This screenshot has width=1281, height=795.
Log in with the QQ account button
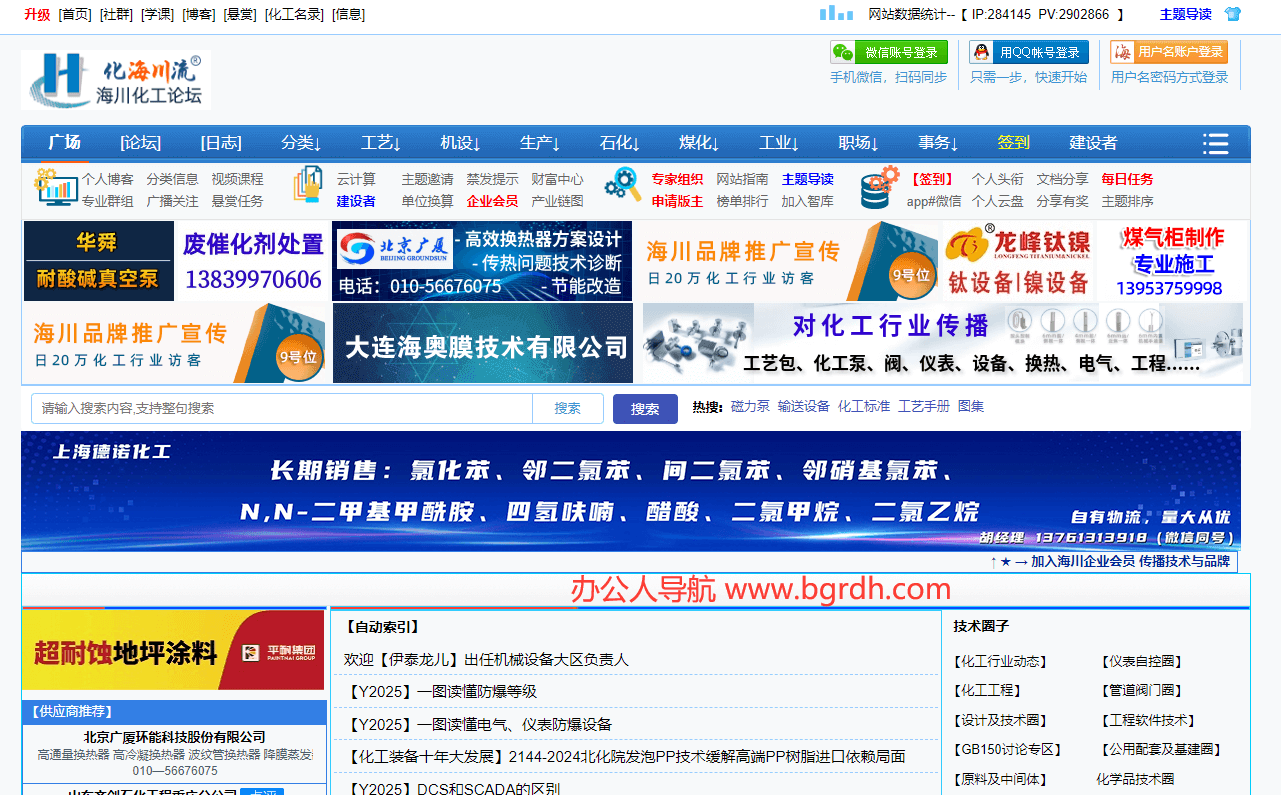(1028, 52)
